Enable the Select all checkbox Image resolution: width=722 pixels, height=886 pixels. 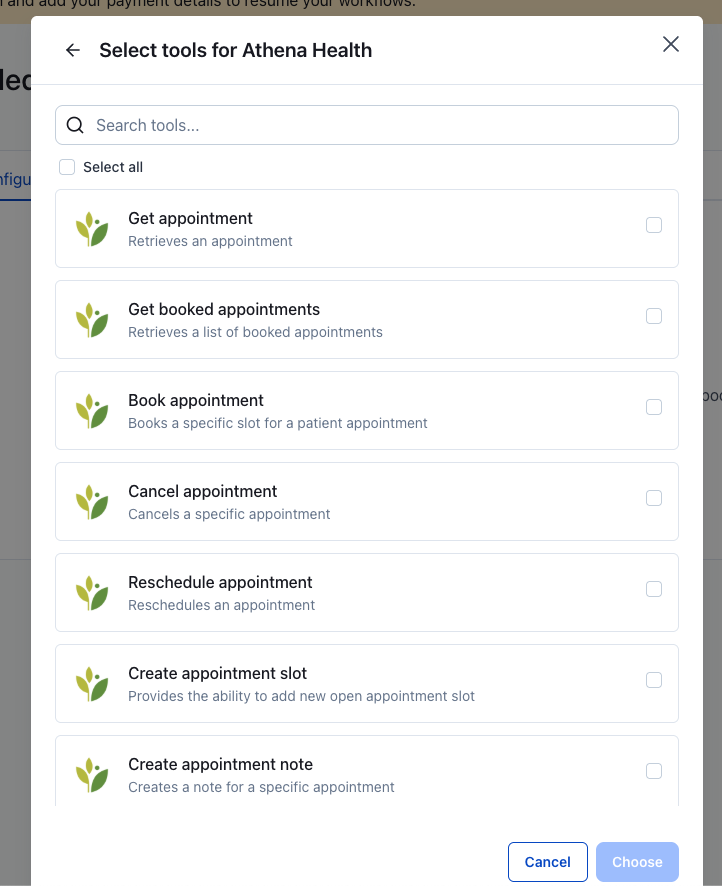tap(67, 167)
